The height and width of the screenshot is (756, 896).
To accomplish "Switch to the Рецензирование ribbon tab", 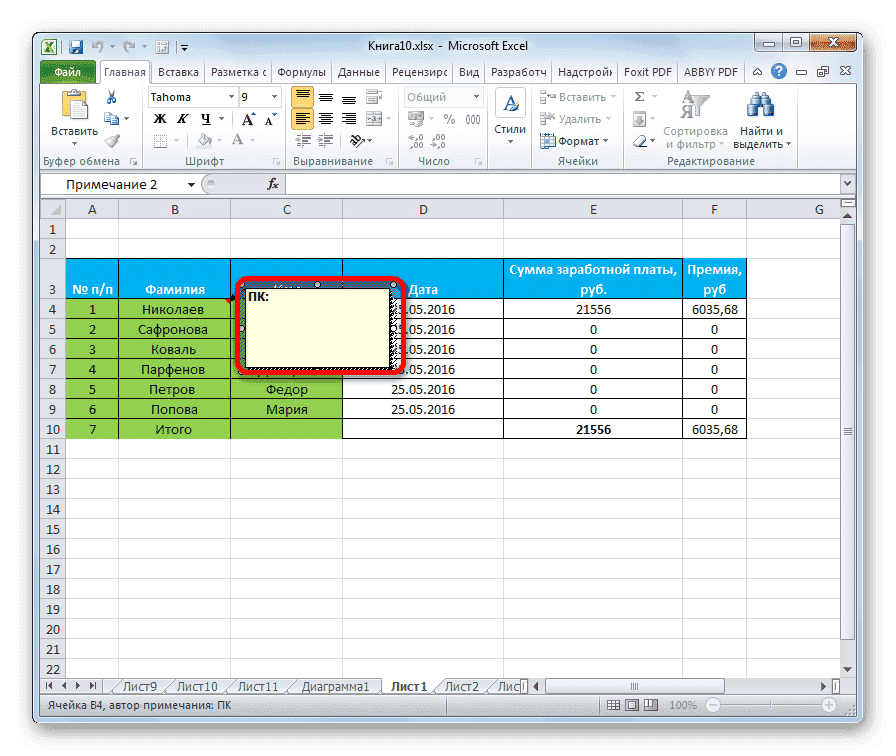I will (x=417, y=72).
